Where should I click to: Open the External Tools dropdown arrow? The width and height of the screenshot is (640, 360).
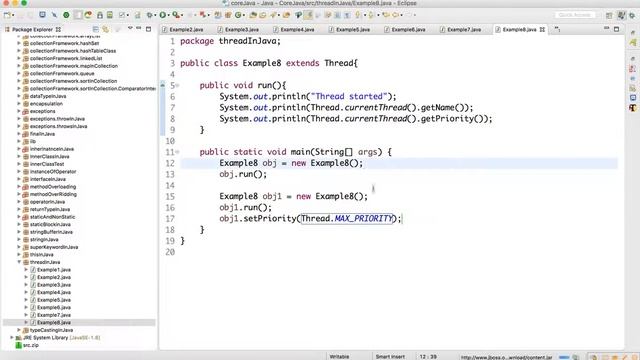click(182, 15)
